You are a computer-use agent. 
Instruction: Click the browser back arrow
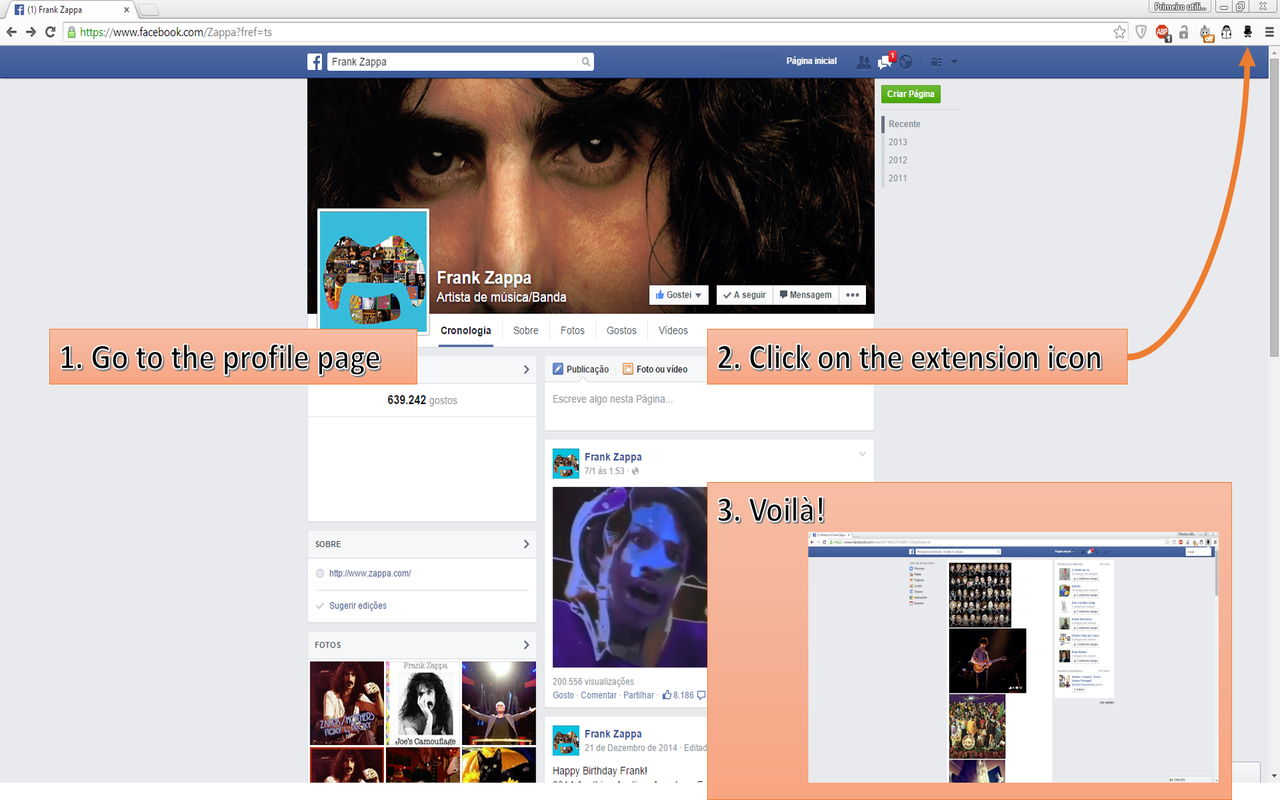[x=12, y=32]
